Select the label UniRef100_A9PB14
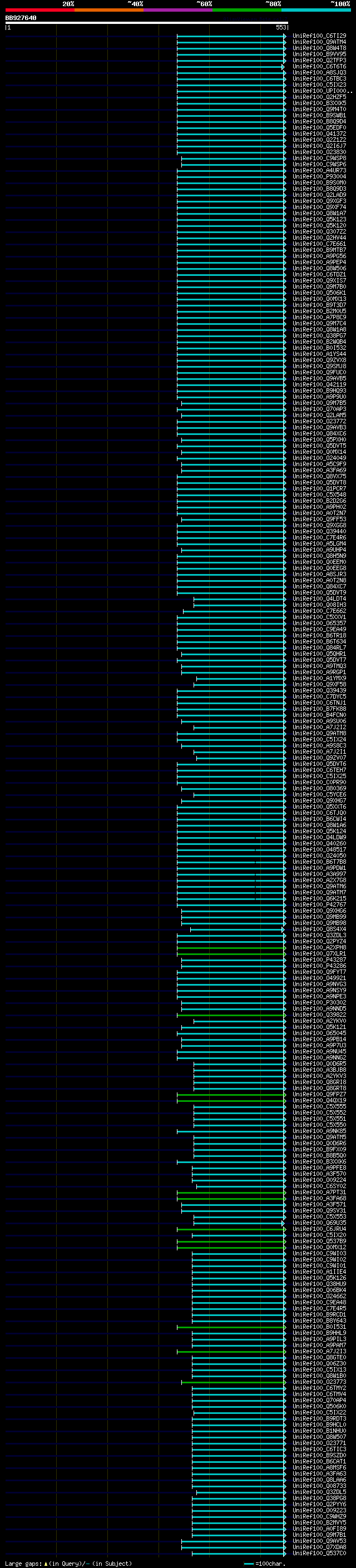This screenshot has width=356, height=1568. 319,1040
